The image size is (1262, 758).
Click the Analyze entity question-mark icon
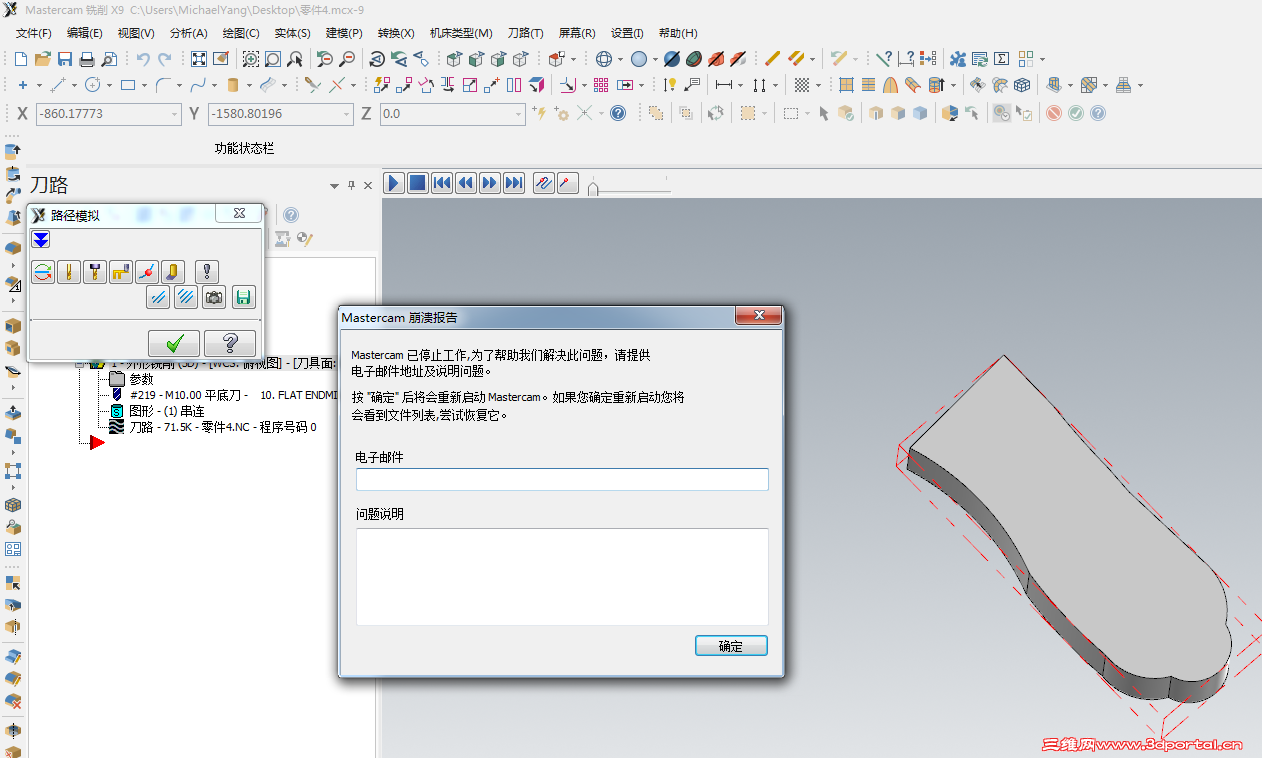883,59
